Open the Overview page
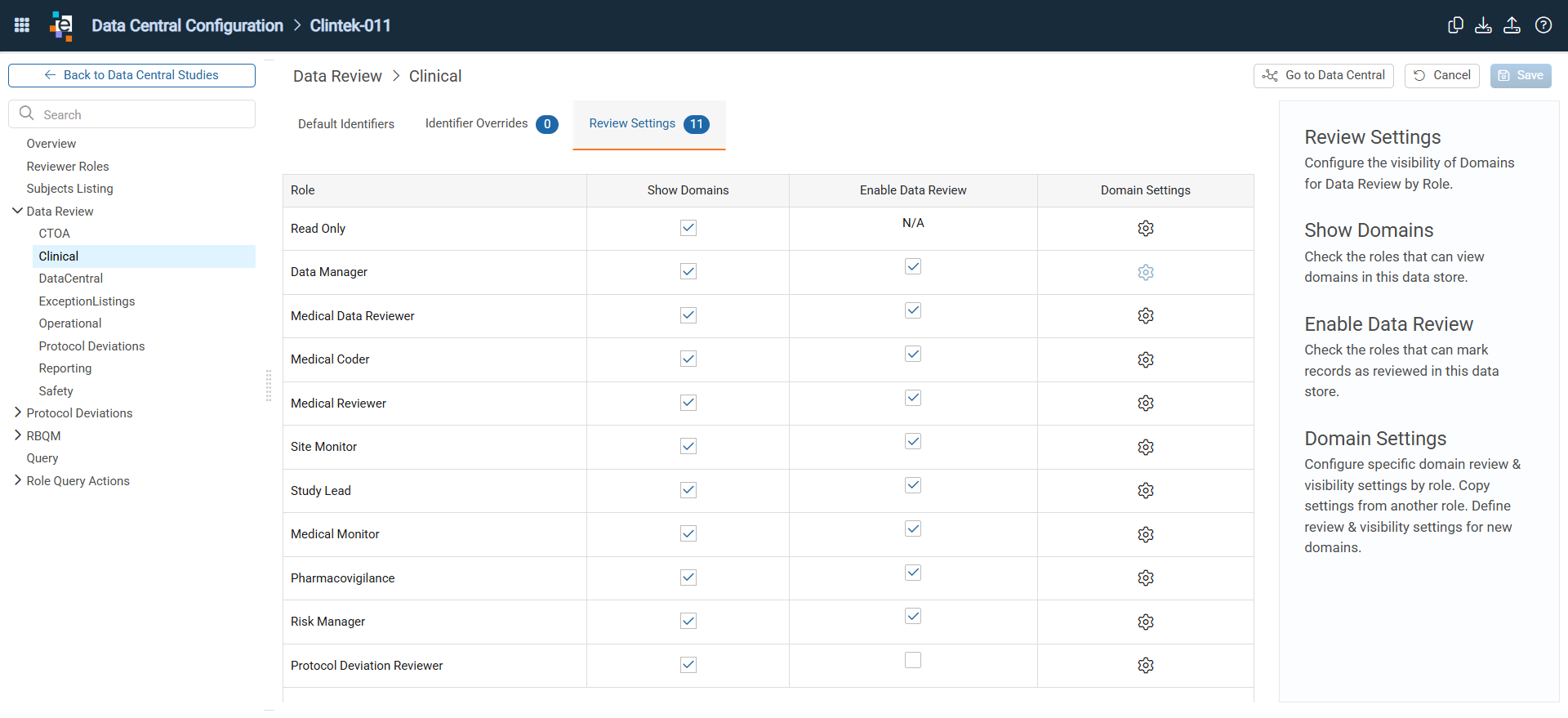 pos(51,144)
